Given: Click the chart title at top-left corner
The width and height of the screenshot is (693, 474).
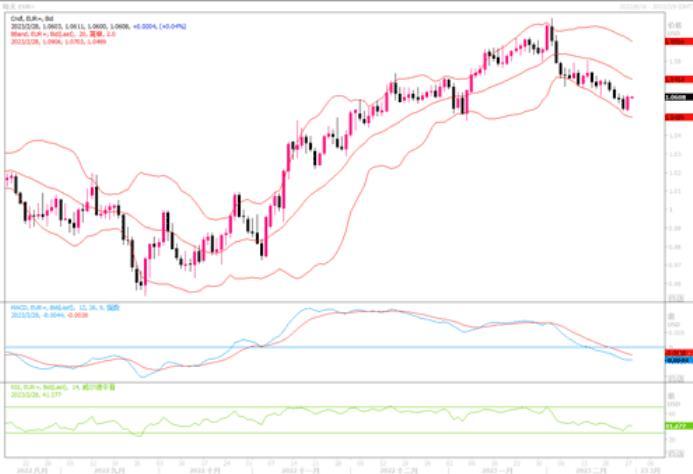Looking at the screenshot, I should pyautogui.click(x=14, y=4).
